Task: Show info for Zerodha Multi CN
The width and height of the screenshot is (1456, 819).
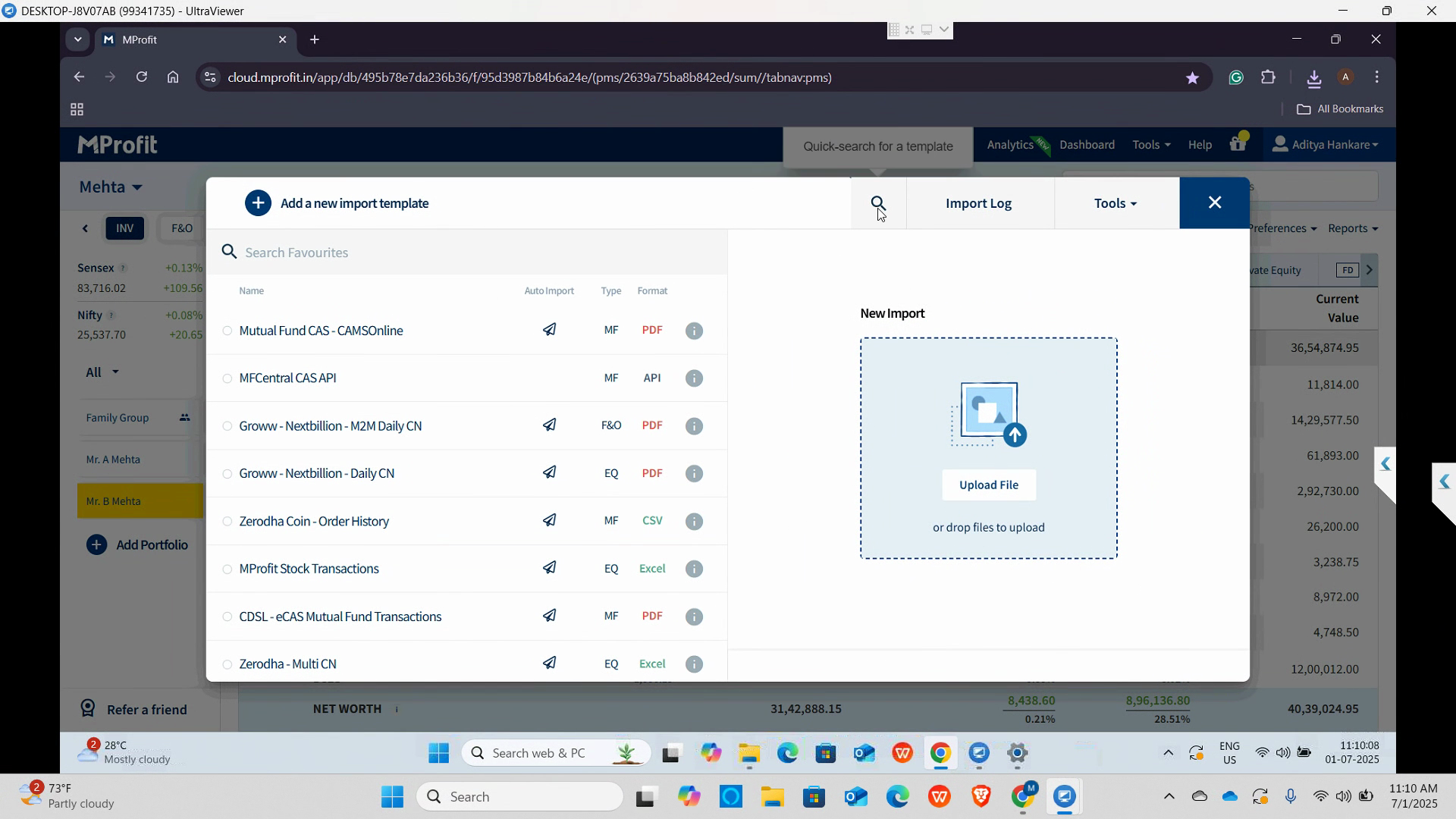Action: (x=694, y=664)
